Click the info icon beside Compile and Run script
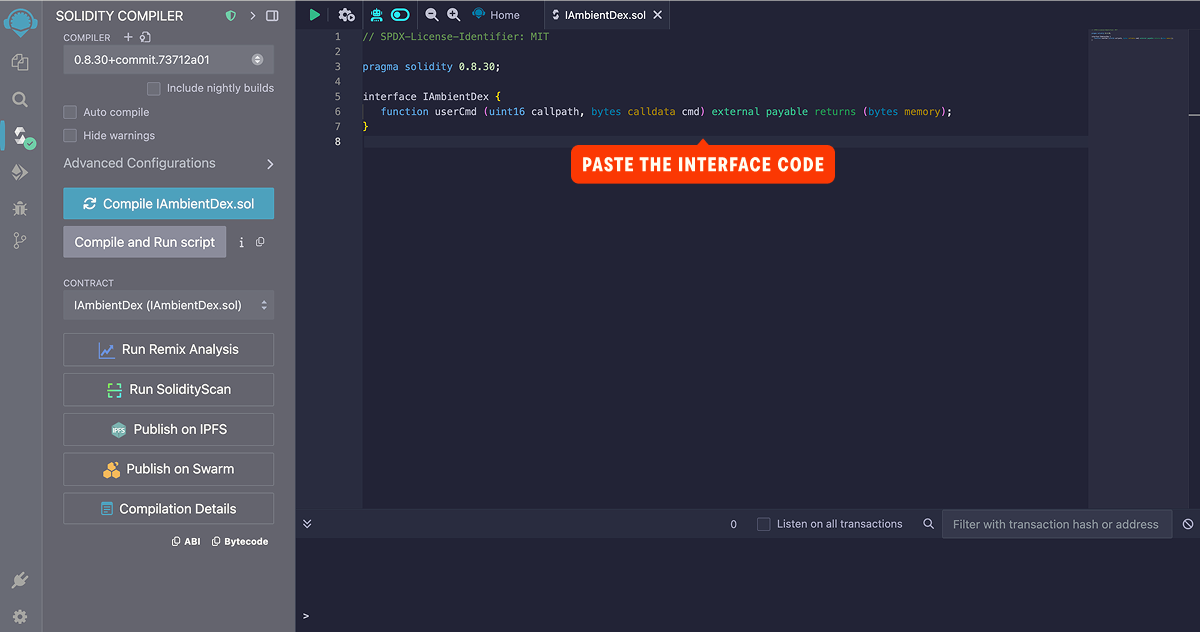 pyautogui.click(x=241, y=242)
